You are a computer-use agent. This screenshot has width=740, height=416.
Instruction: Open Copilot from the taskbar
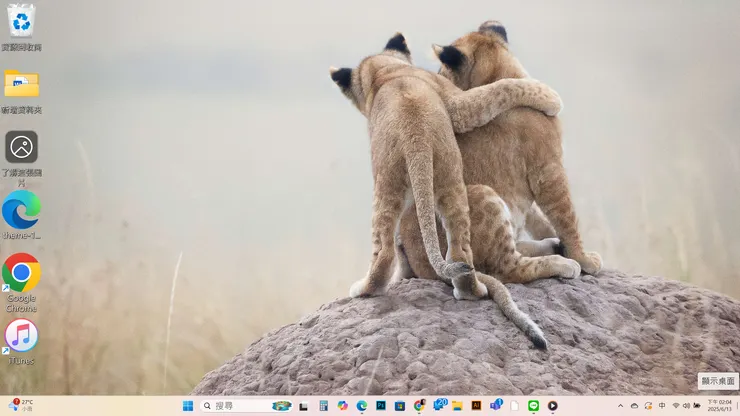[x=343, y=406]
